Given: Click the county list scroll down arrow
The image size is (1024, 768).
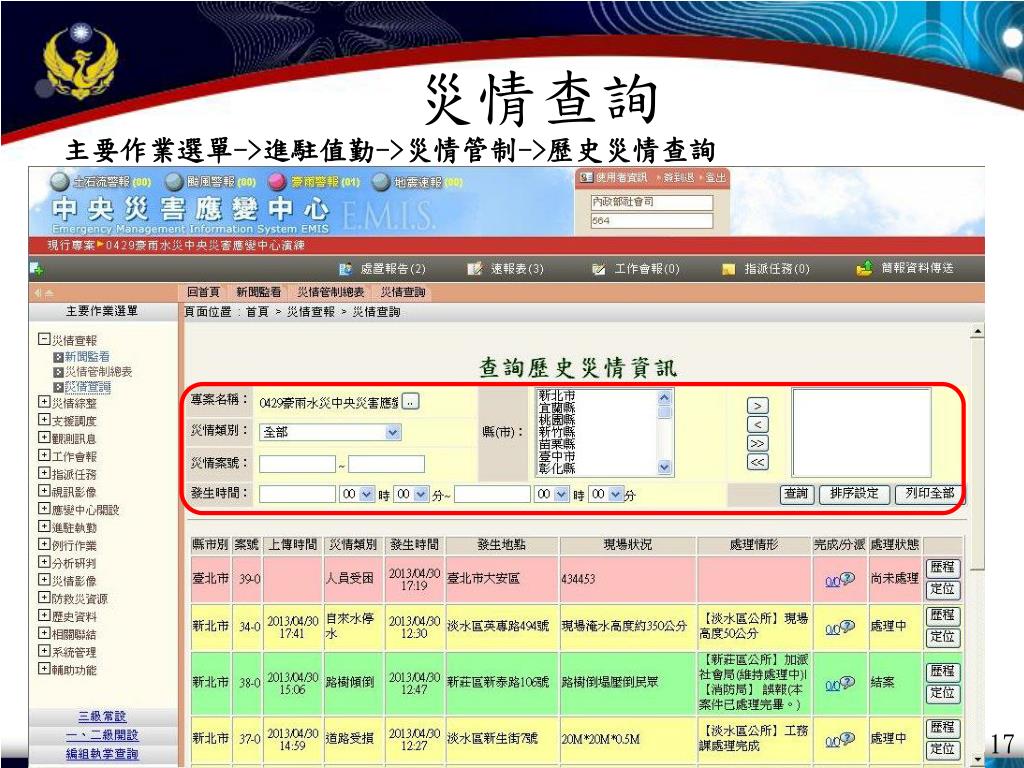Looking at the screenshot, I should [x=664, y=467].
